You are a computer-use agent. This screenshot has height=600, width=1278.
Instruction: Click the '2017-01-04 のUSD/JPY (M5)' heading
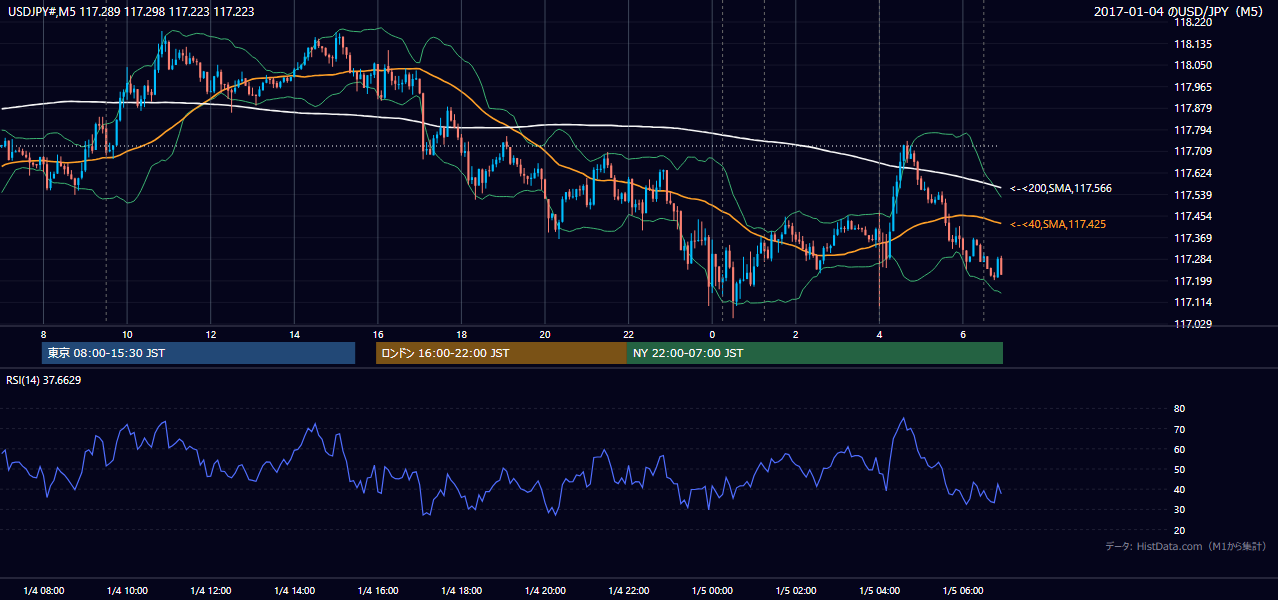click(x=1180, y=11)
